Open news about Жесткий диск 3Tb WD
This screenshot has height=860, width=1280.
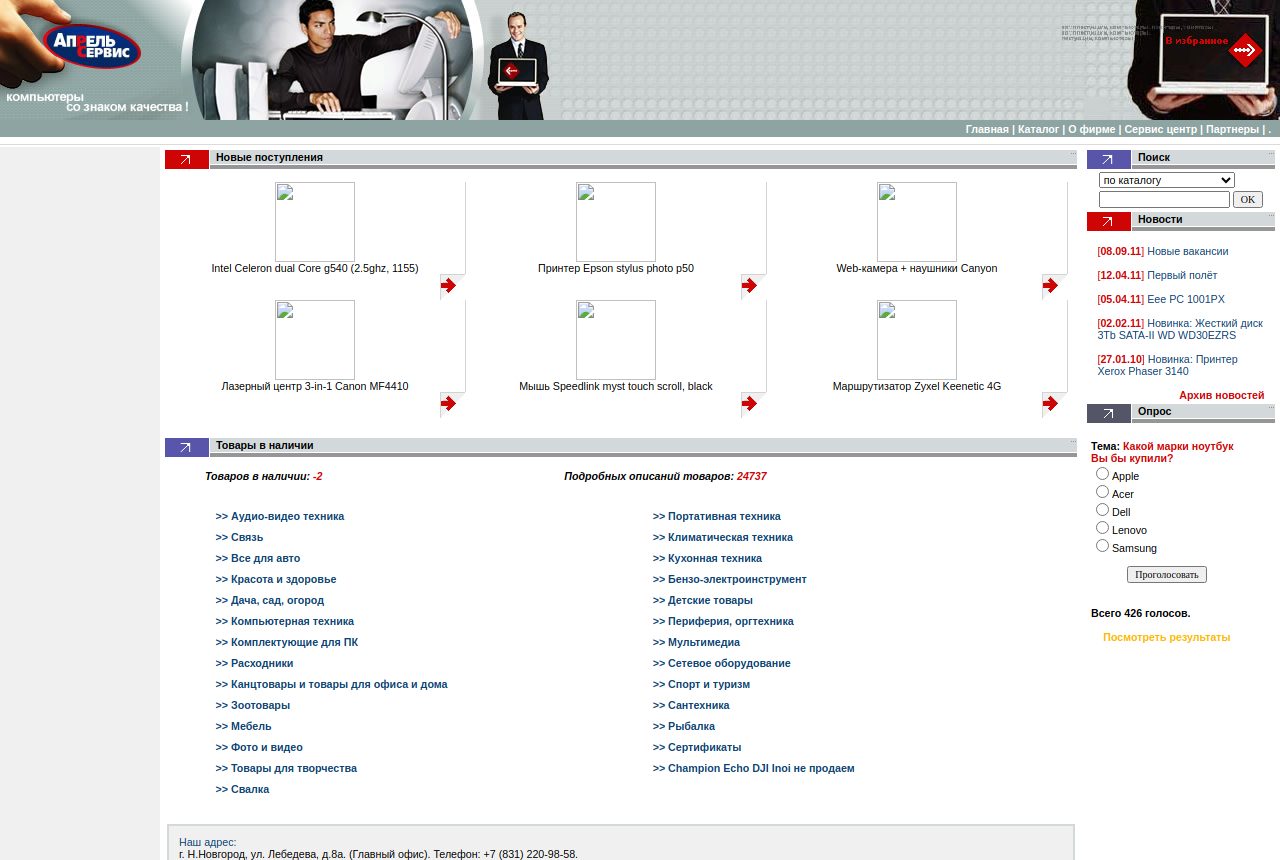(x=1180, y=329)
